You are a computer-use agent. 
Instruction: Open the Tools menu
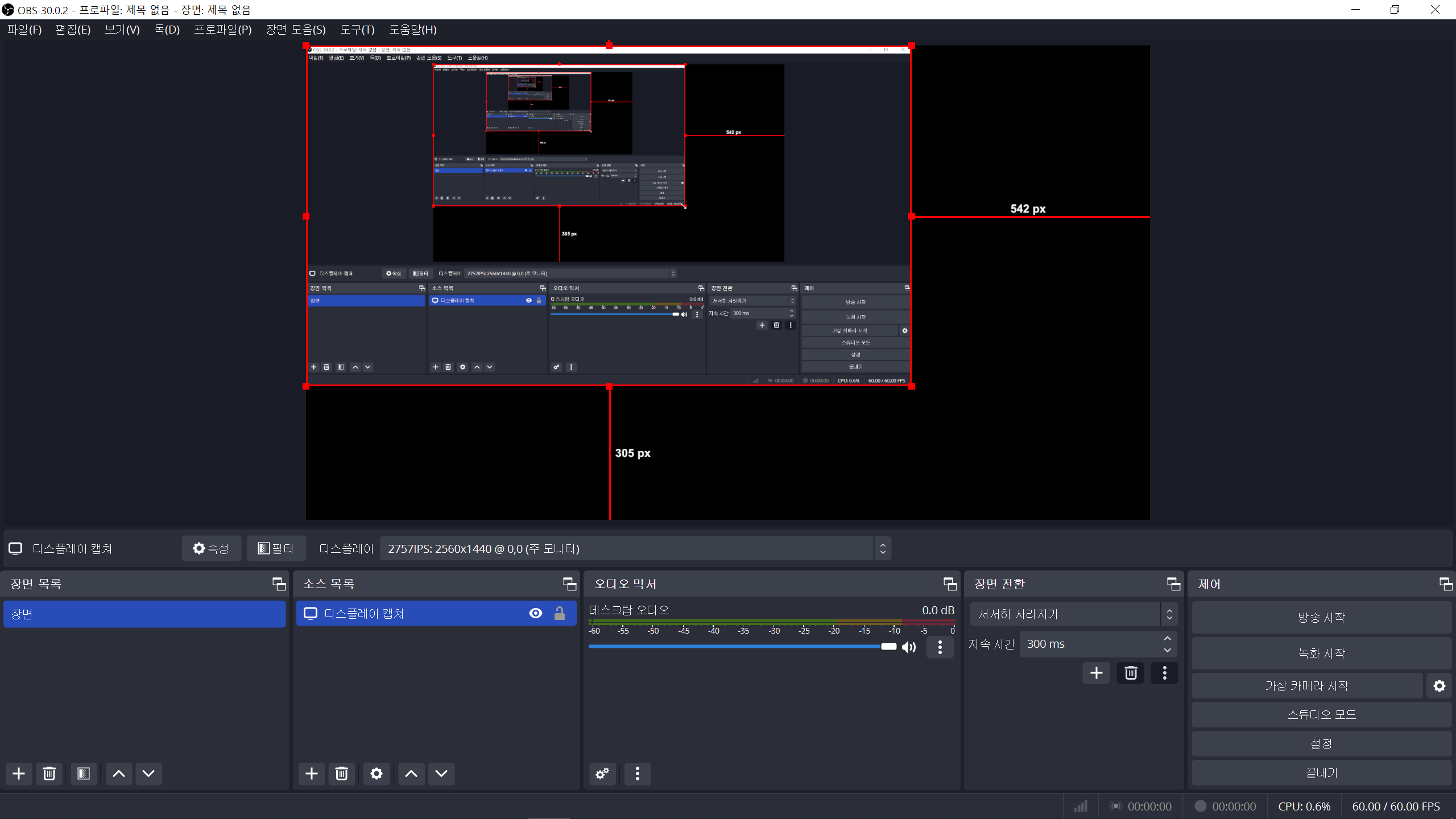click(357, 30)
